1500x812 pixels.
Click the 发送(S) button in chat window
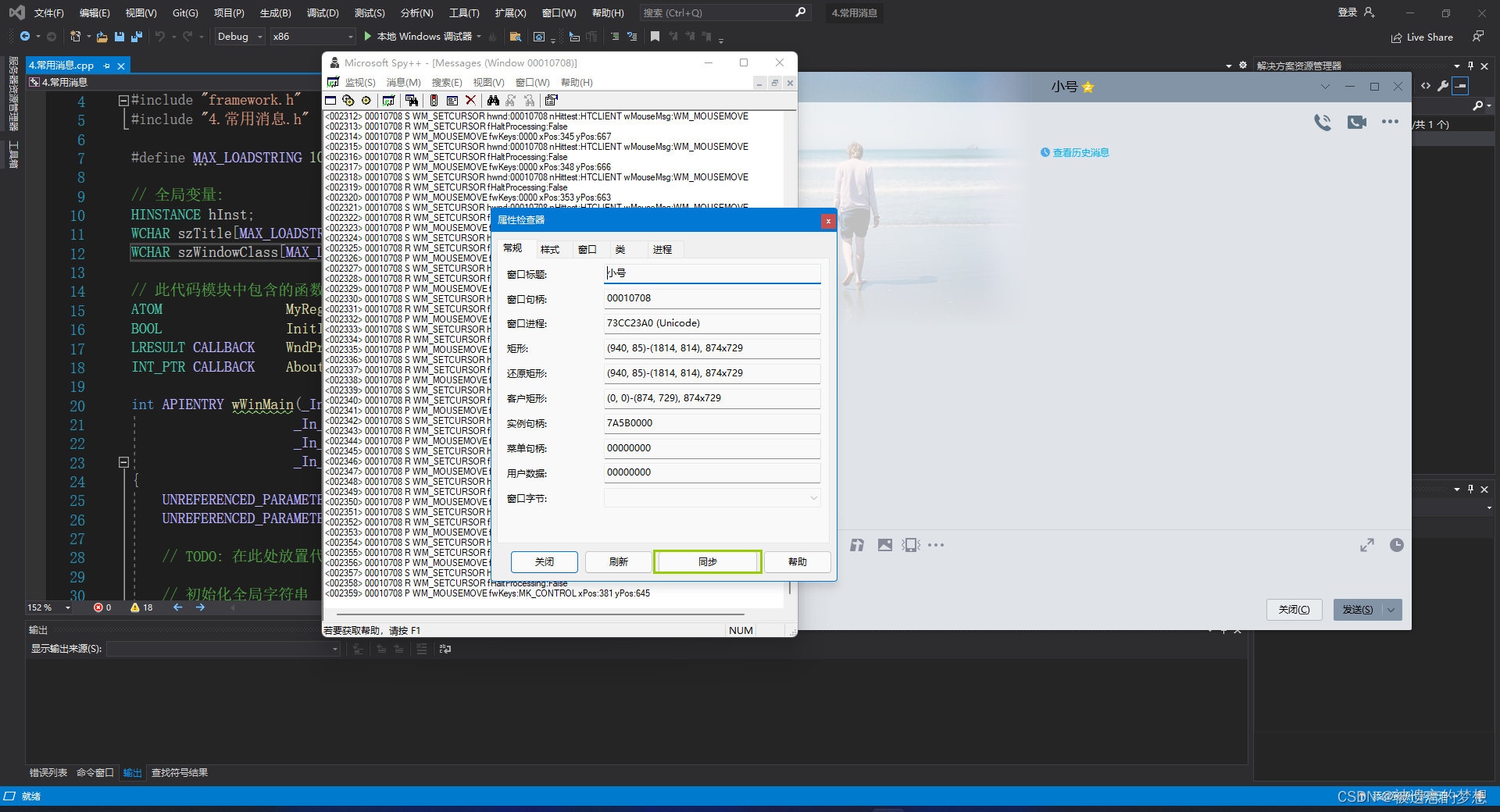1358,610
